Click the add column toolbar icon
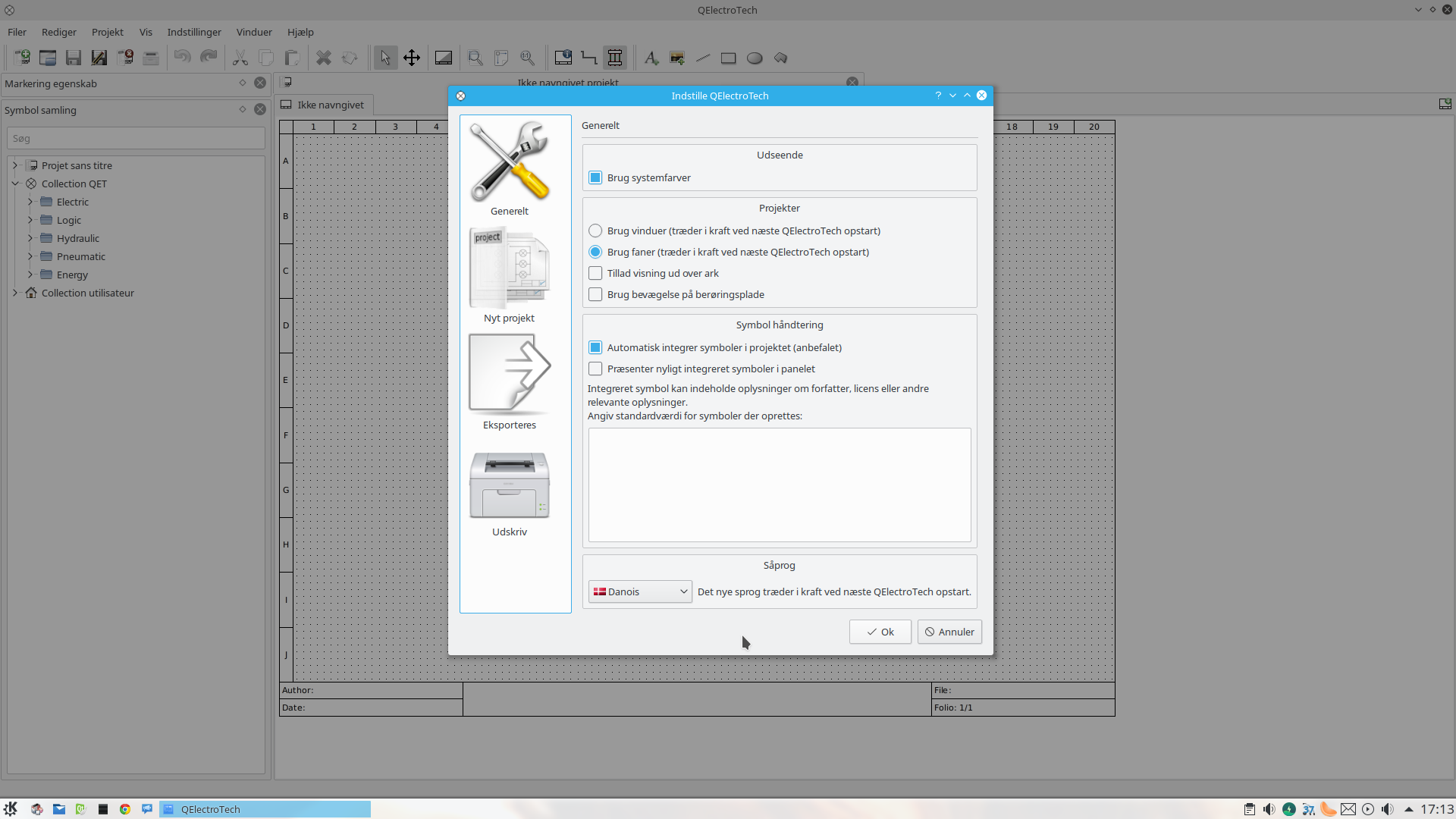This screenshot has height=819, width=1456. (x=615, y=58)
